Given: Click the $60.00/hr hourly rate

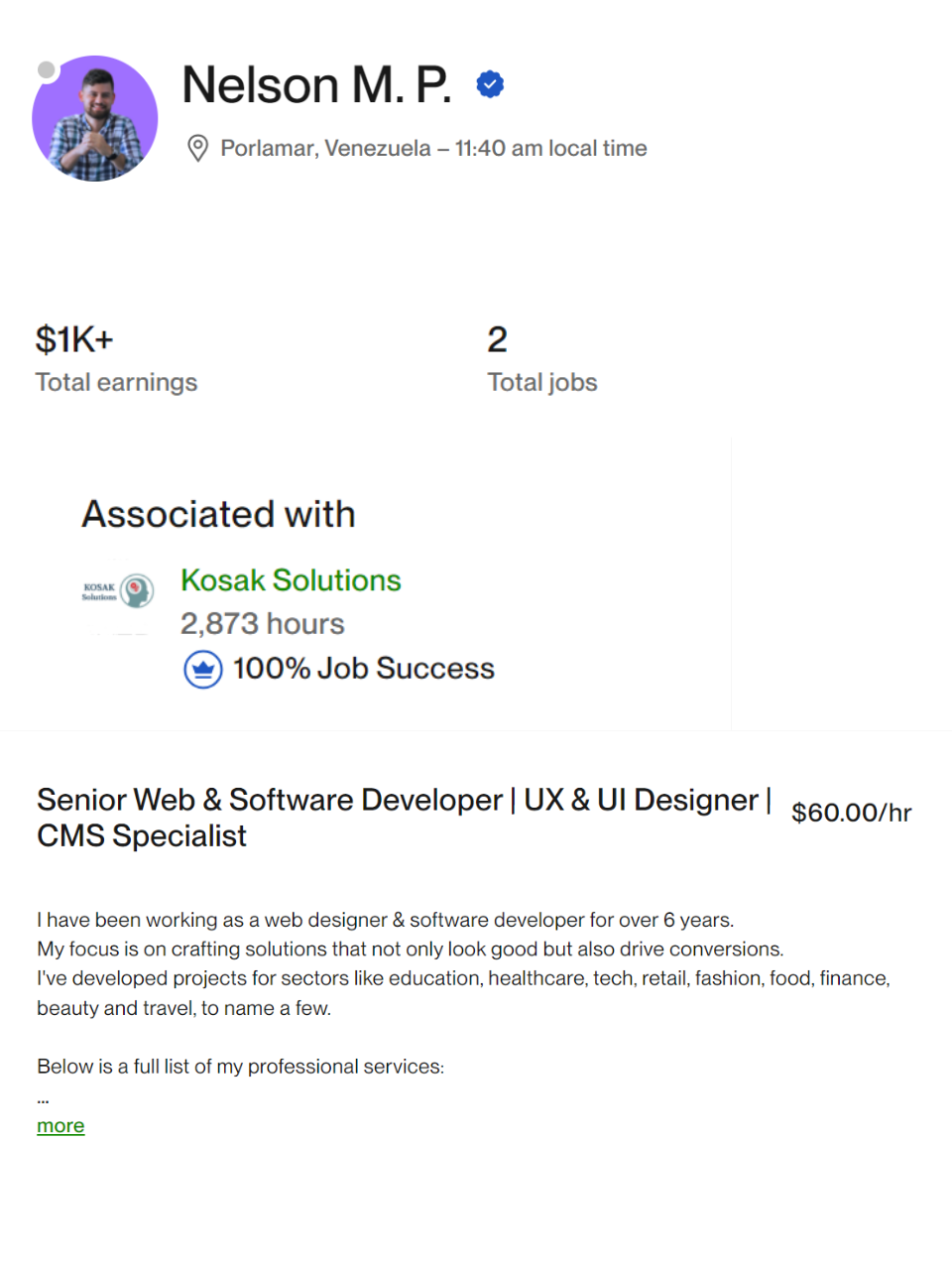Looking at the screenshot, I should 852,814.
